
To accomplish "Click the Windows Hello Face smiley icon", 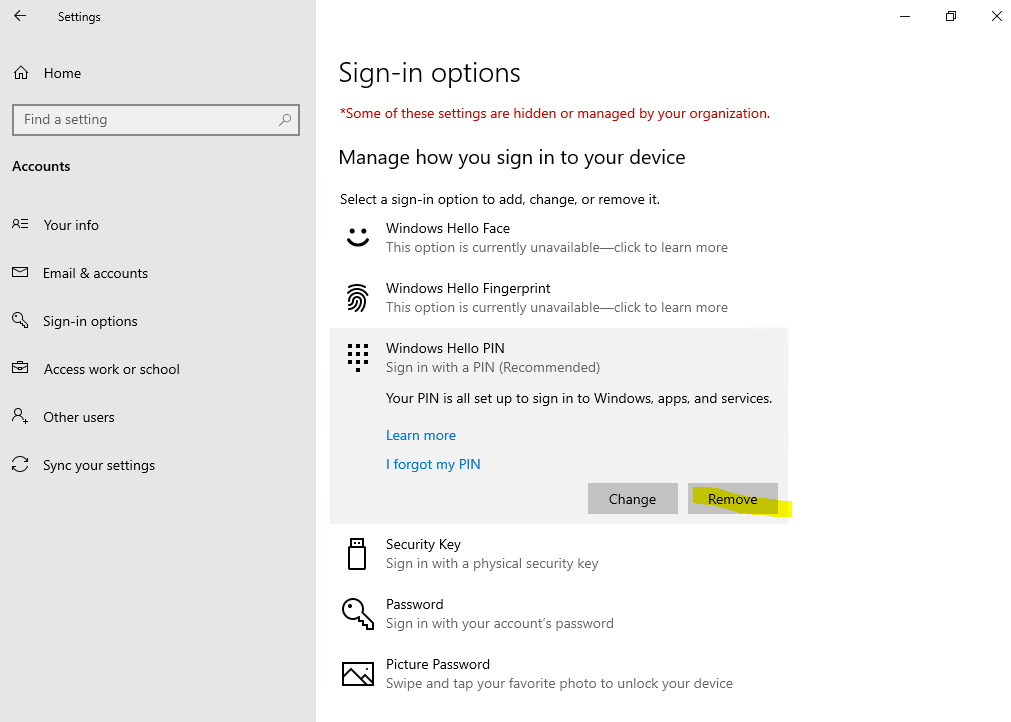I will point(358,237).
